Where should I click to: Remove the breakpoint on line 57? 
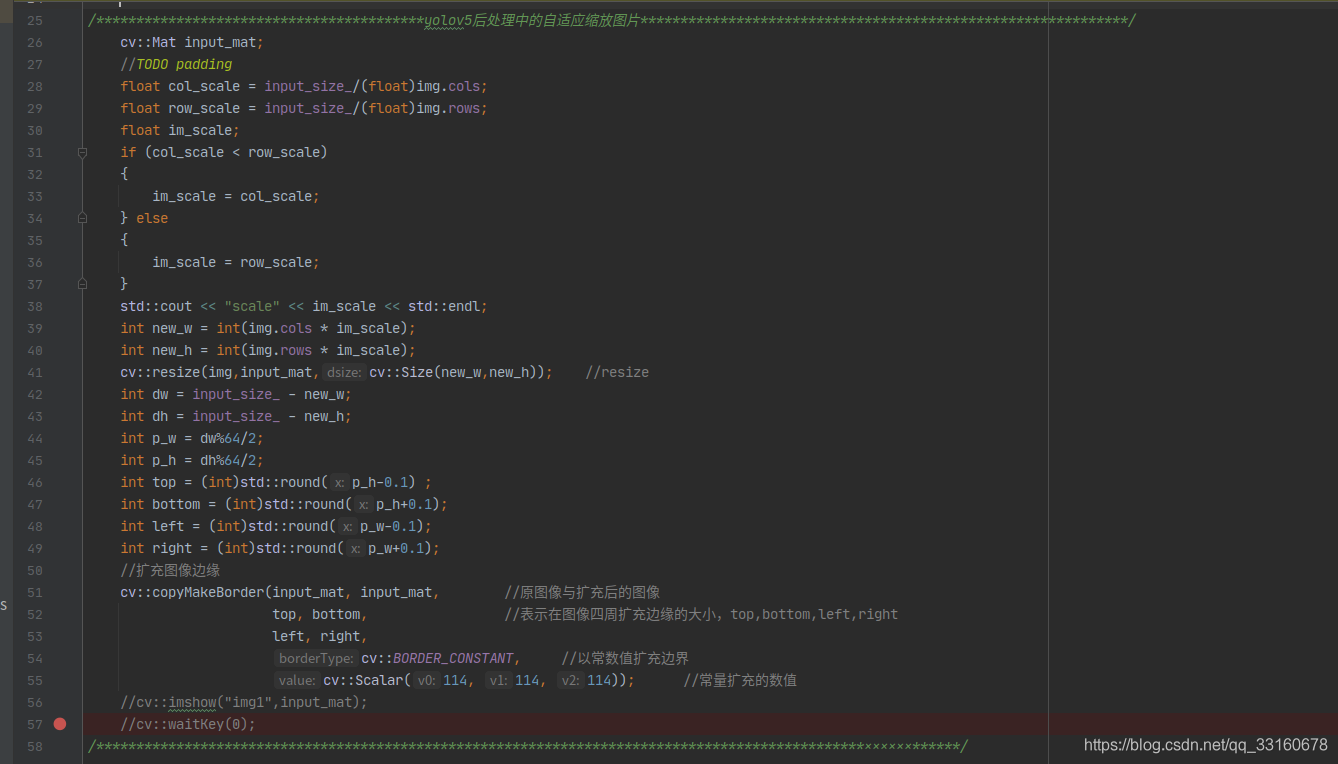coord(59,723)
